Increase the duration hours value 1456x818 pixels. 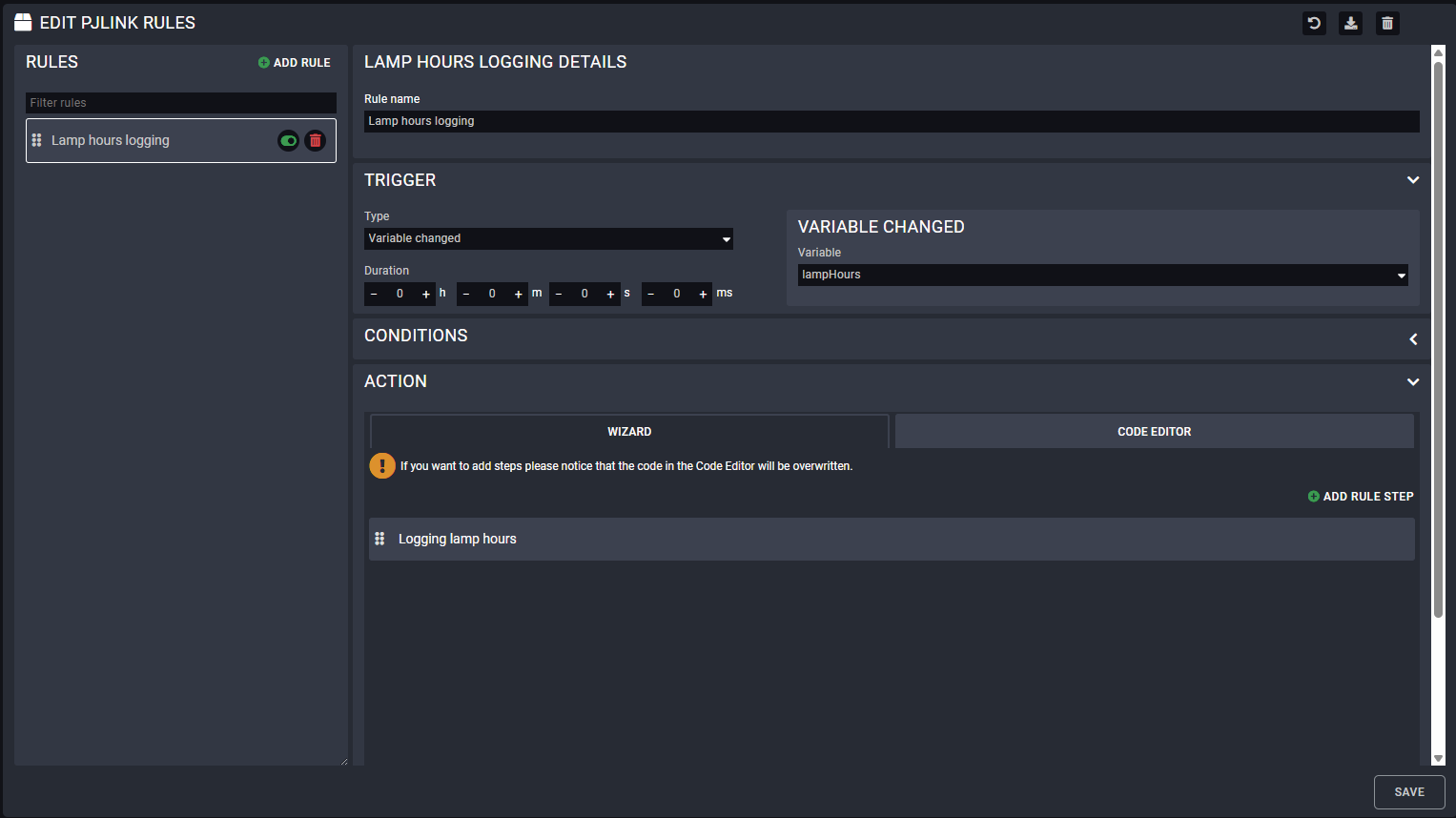(x=426, y=295)
